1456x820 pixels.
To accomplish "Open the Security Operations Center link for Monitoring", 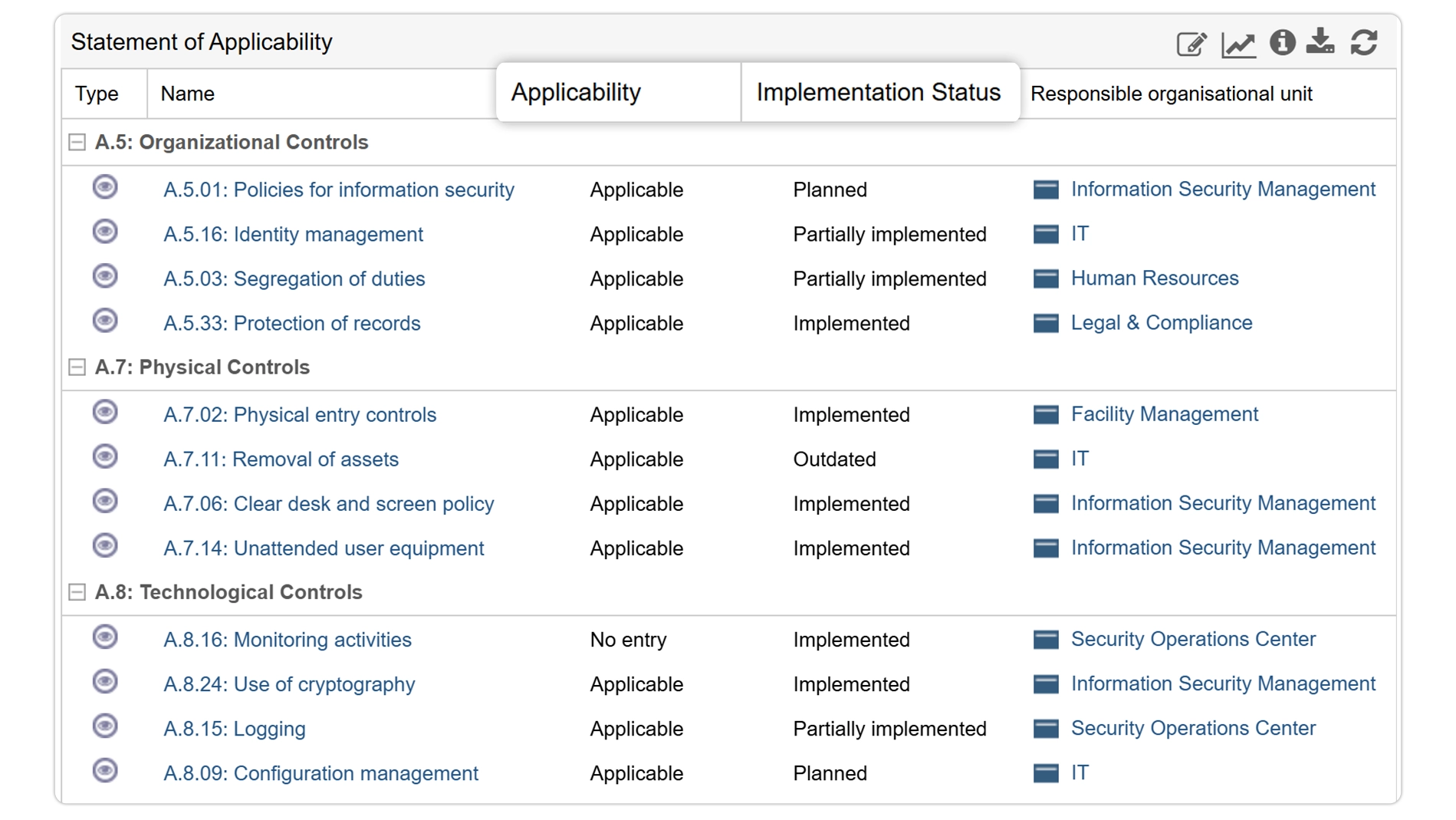I will [1192, 639].
